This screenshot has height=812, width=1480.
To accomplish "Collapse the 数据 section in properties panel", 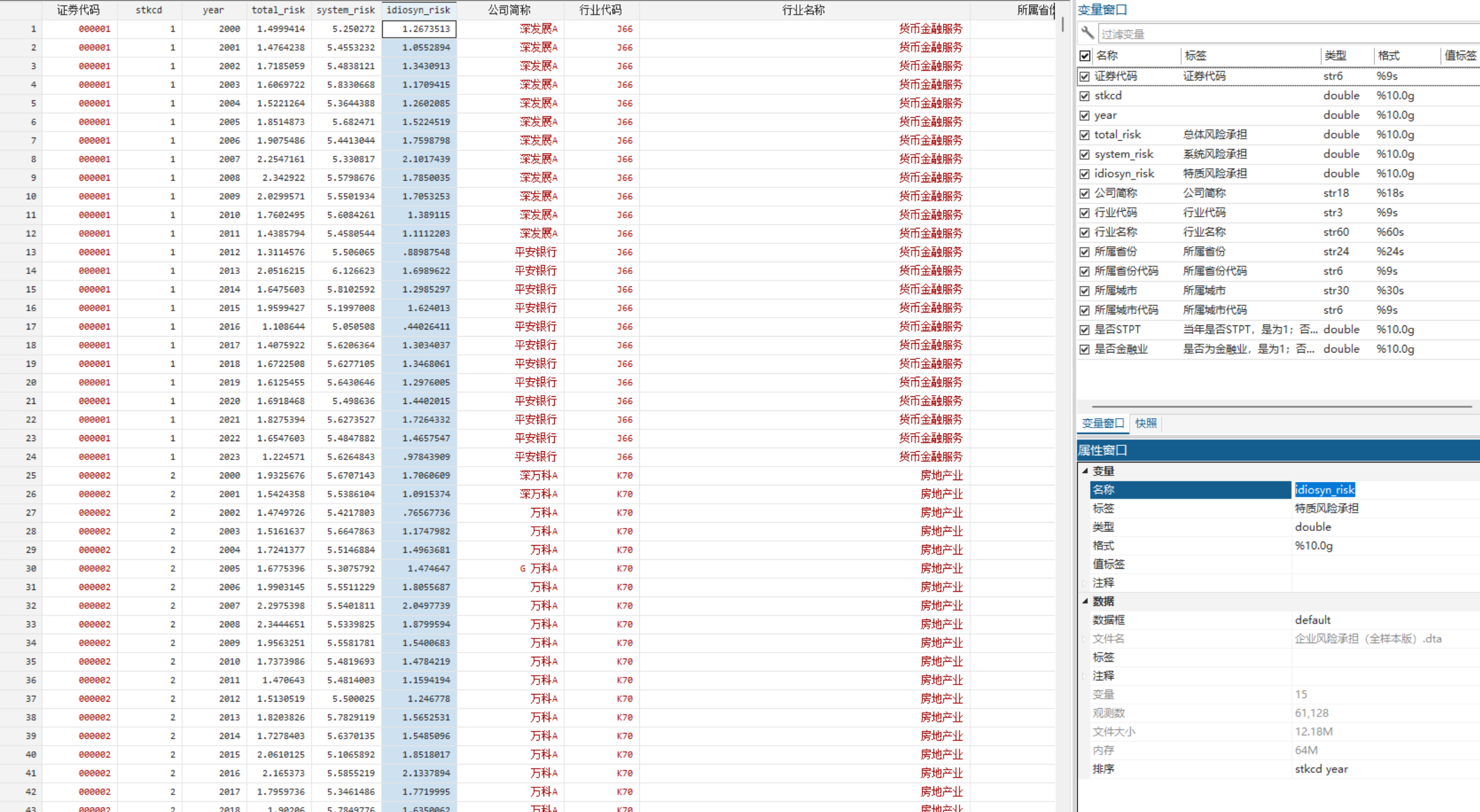I will [x=1085, y=601].
